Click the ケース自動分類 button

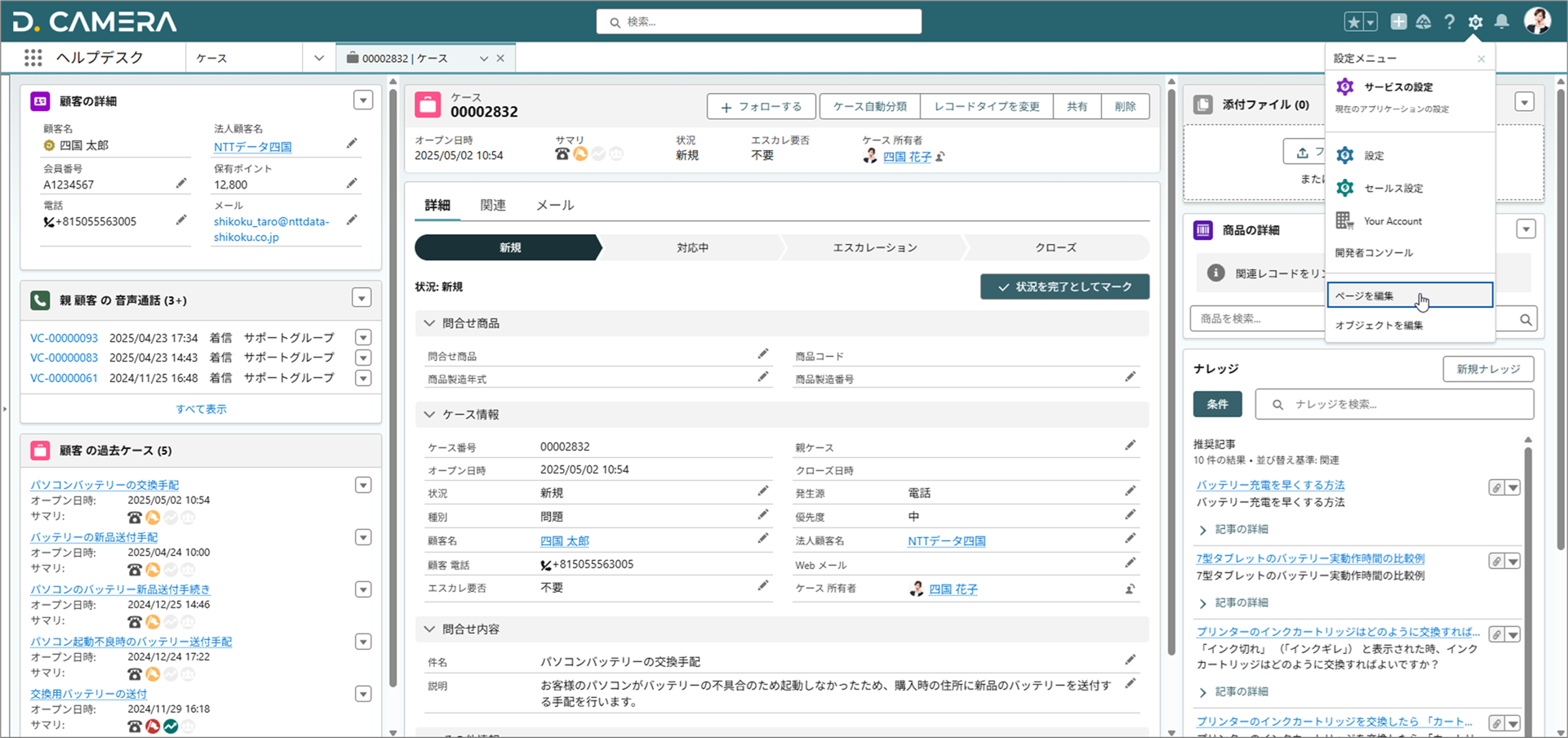click(869, 107)
